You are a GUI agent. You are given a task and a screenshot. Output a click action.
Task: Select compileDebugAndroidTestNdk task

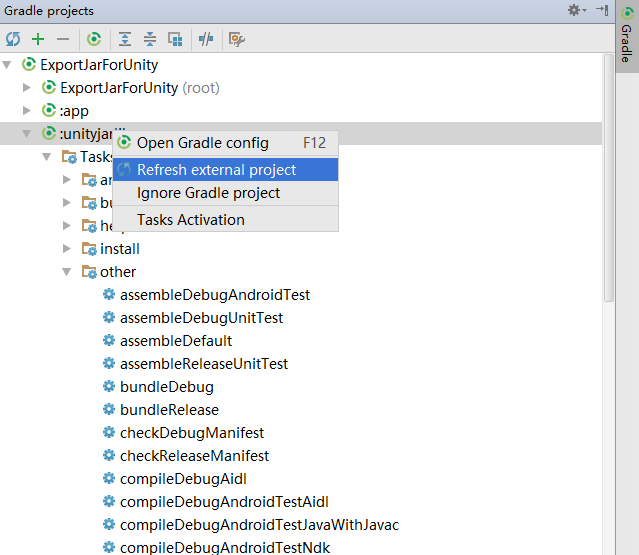click(216, 547)
